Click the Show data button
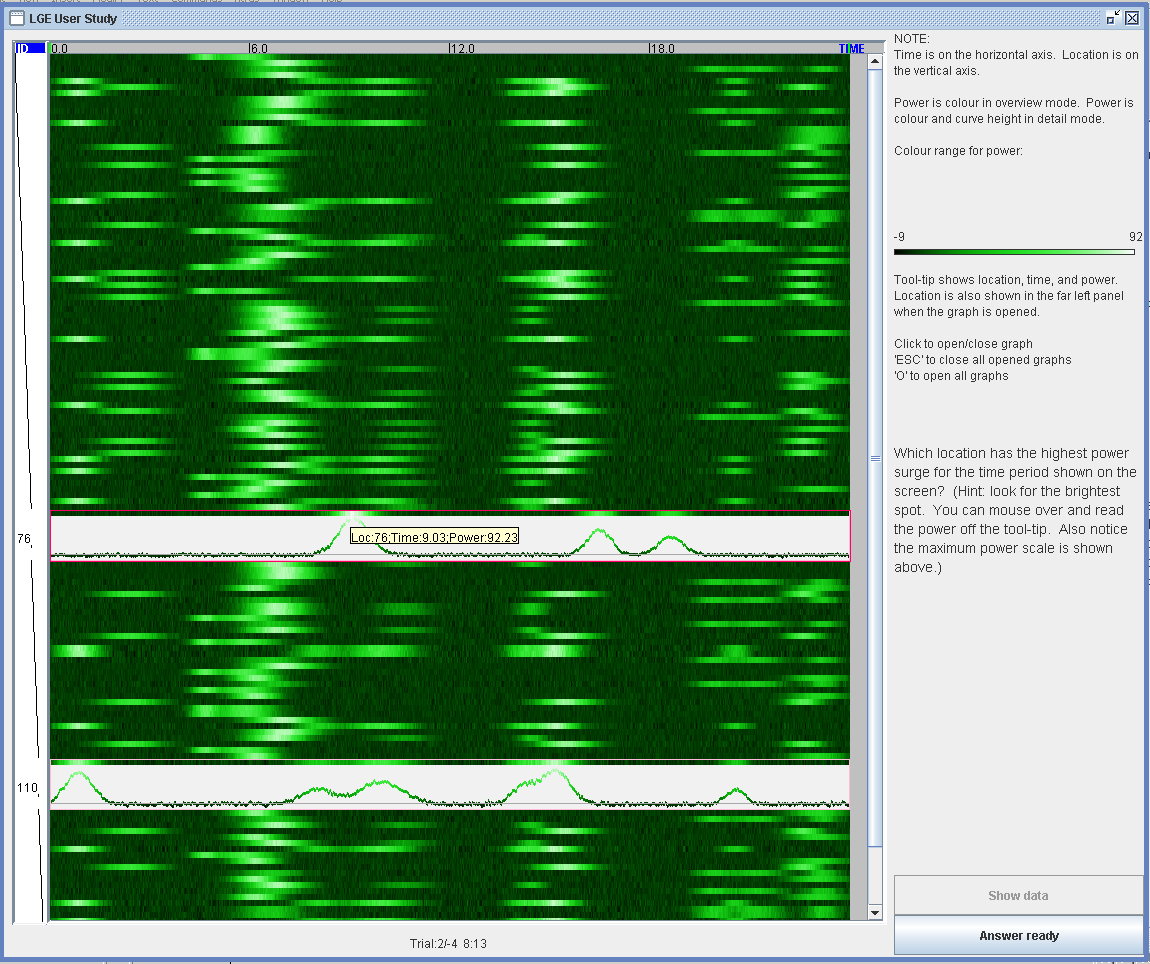The image size is (1150, 964). 1018,895
